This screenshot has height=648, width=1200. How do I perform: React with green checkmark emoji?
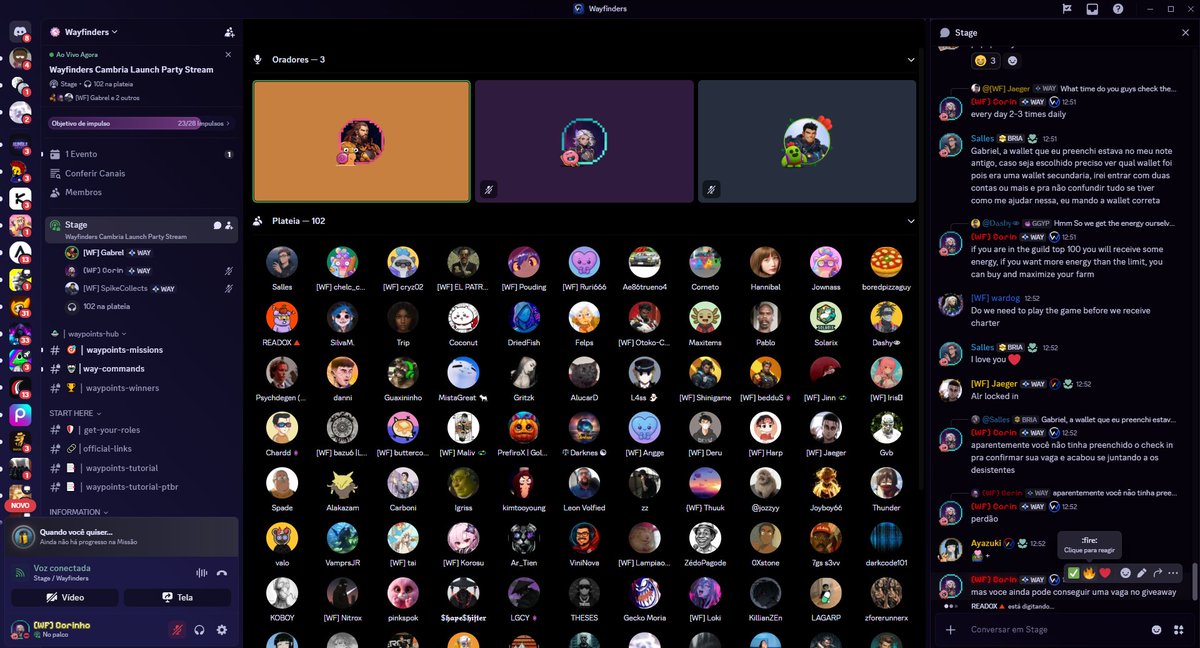[x=1073, y=573]
